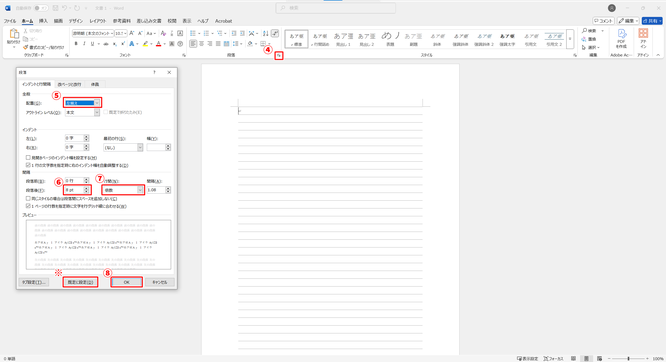This screenshot has height=362, width=666.
Task: Click the Superscript icon
Action: point(123,44)
